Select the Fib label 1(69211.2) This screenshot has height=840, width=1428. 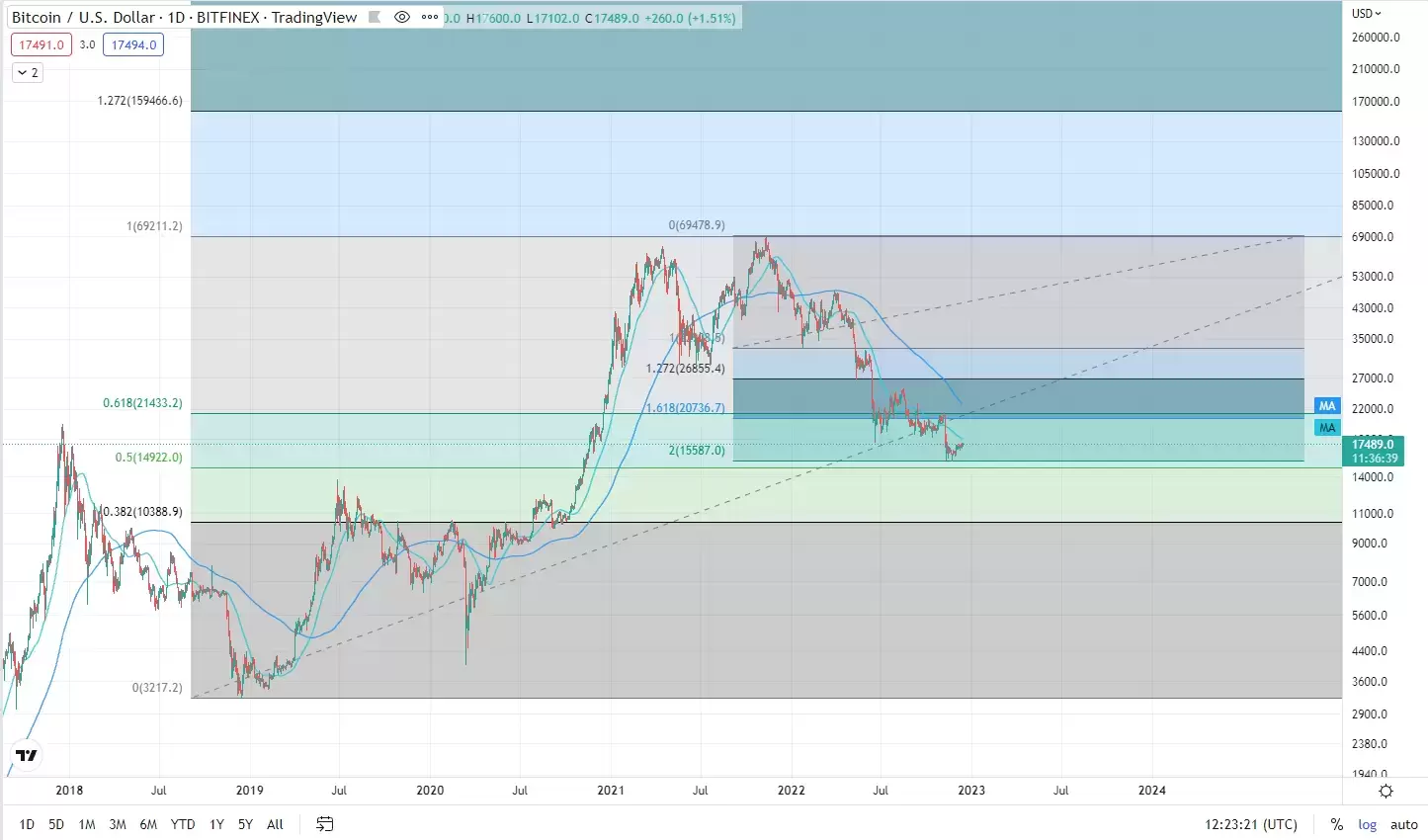(x=154, y=226)
